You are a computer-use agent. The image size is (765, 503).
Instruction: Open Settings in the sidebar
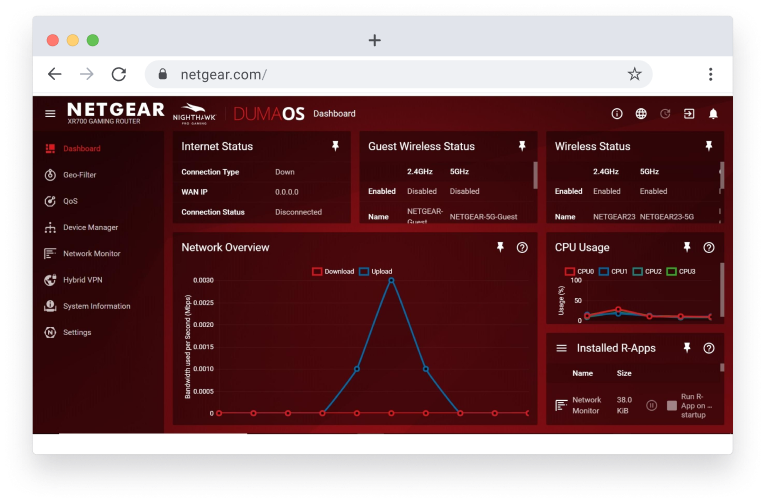pyautogui.click(x=77, y=333)
